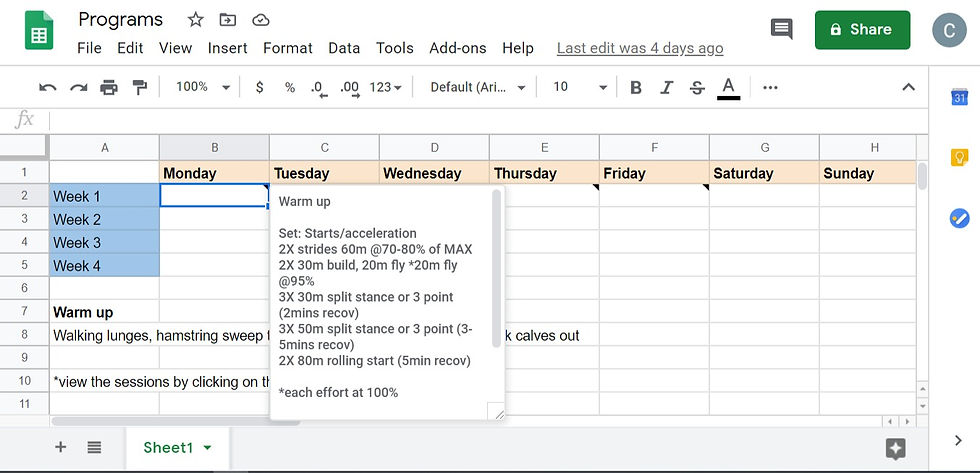The width and height of the screenshot is (980, 473).
Task: Click the undo arrow in toolbar
Action: 48,87
